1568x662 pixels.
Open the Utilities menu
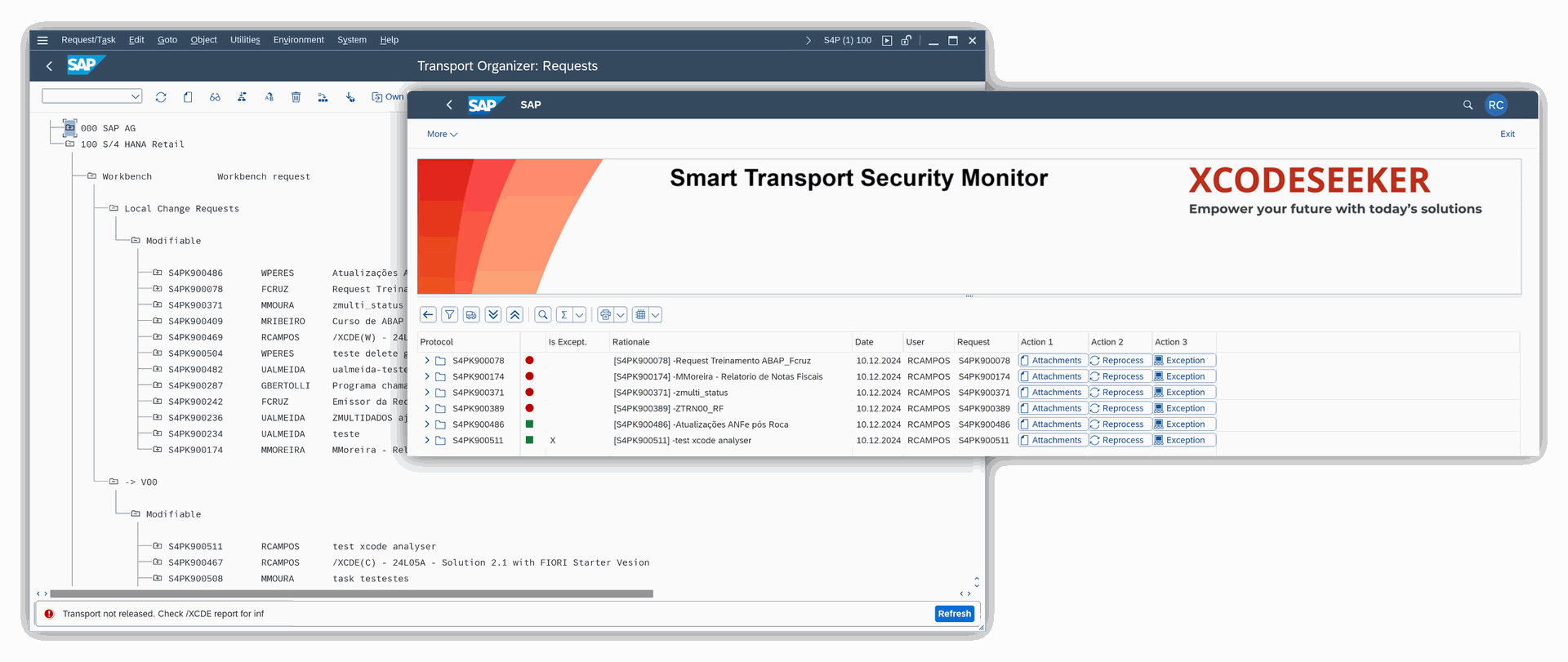point(245,40)
